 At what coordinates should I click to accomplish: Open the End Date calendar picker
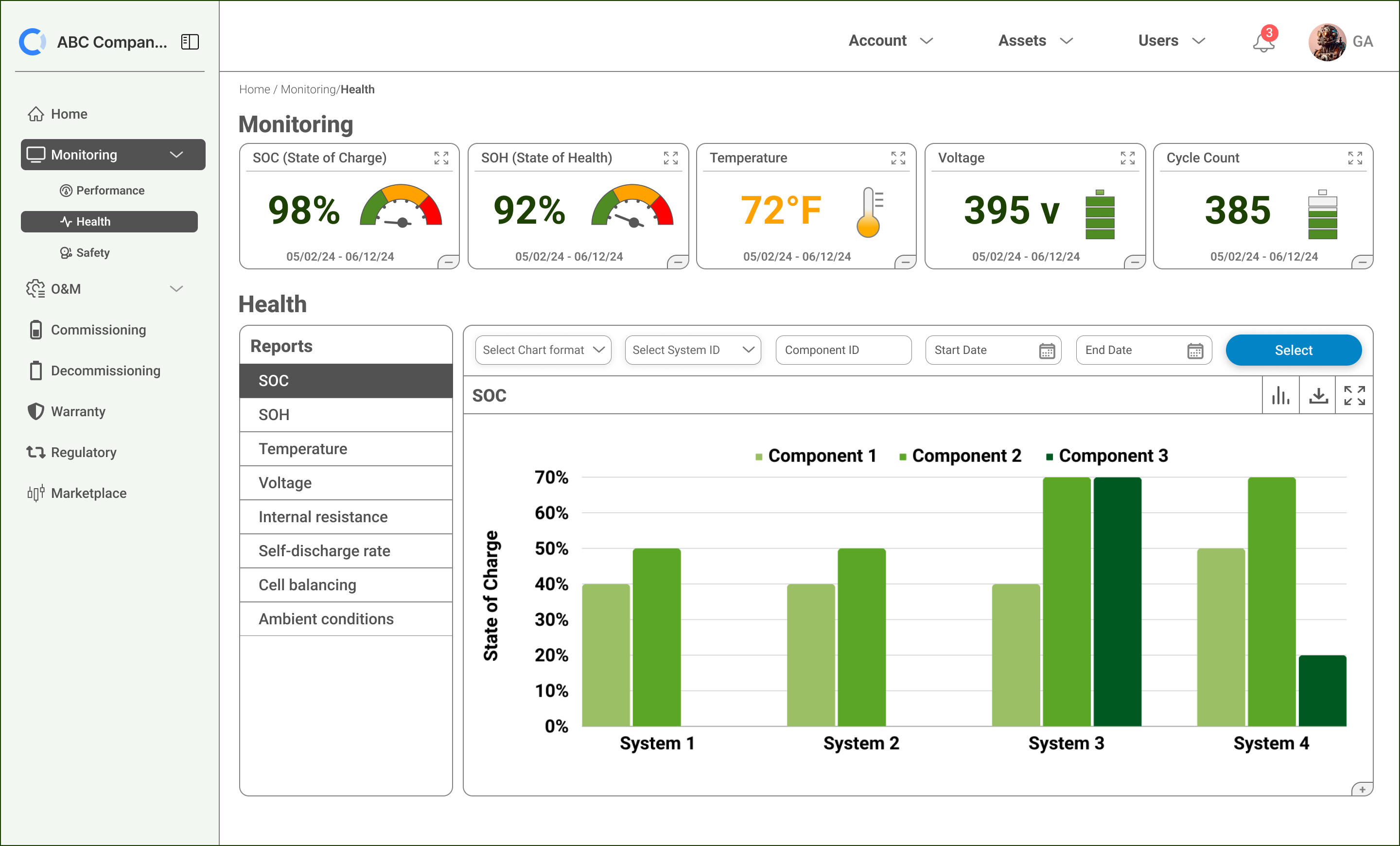pyautogui.click(x=1195, y=351)
